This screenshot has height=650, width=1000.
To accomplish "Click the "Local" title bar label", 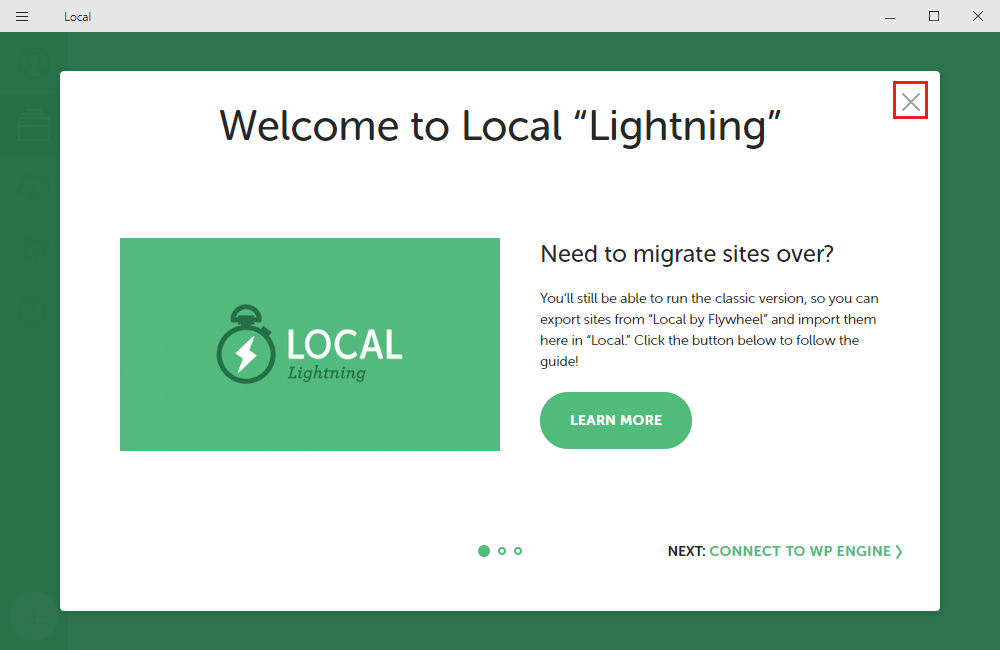I will tap(77, 17).
